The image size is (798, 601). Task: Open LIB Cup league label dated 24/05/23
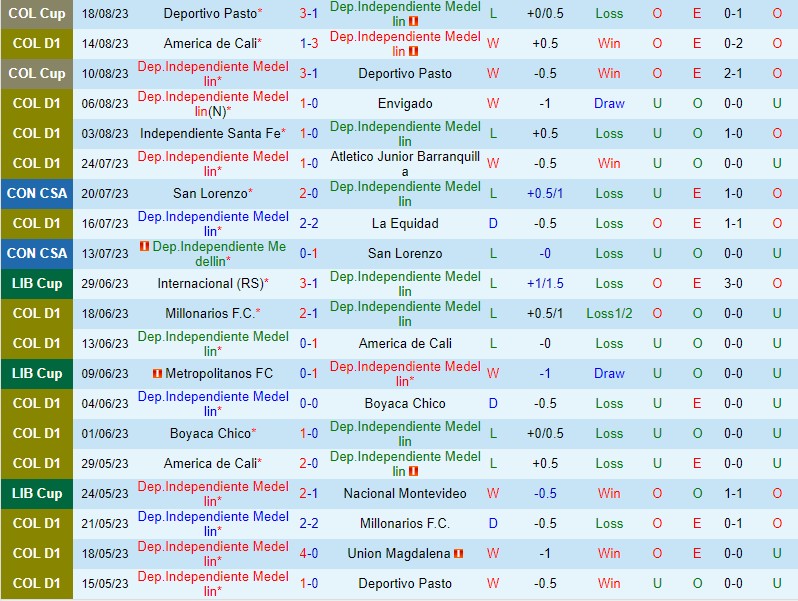(37, 494)
